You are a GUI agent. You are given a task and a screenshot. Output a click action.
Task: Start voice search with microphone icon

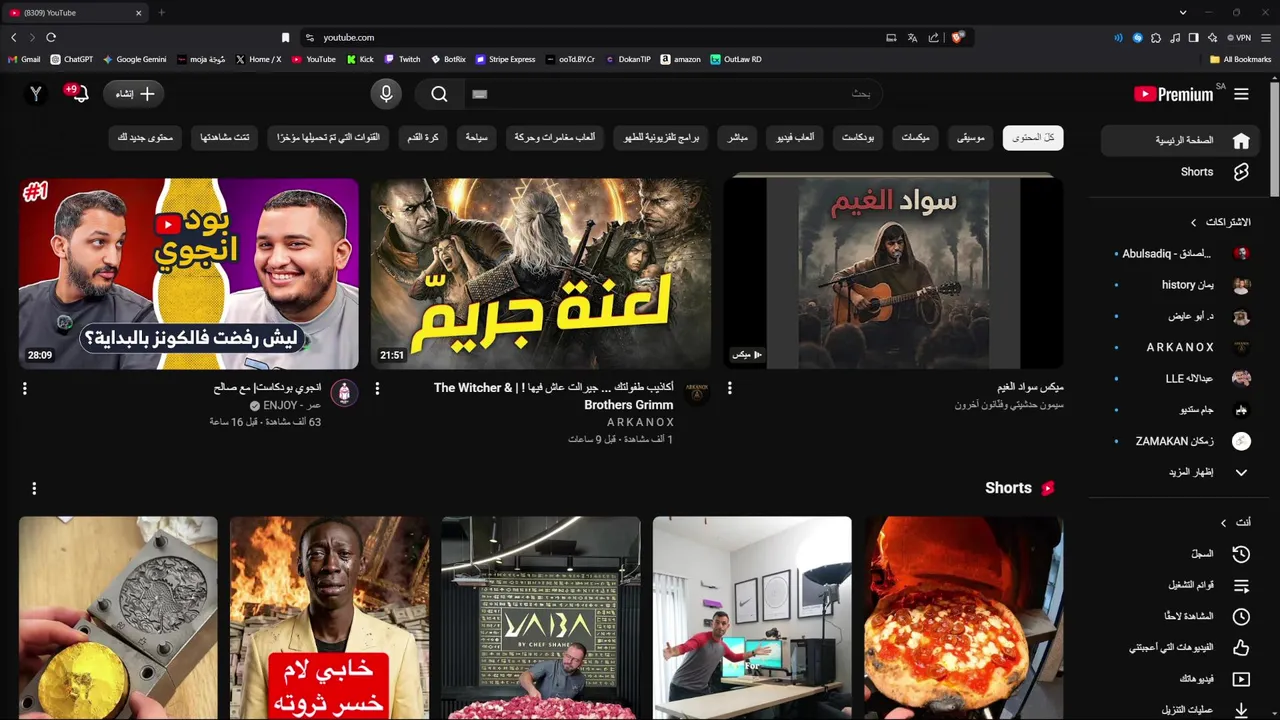click(386, 94)
